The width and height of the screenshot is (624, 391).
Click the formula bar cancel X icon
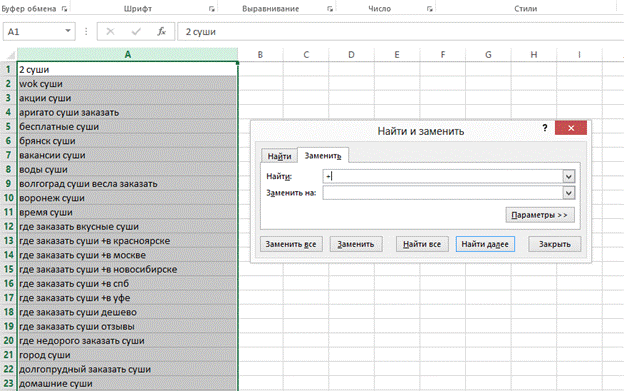point(110,31)
